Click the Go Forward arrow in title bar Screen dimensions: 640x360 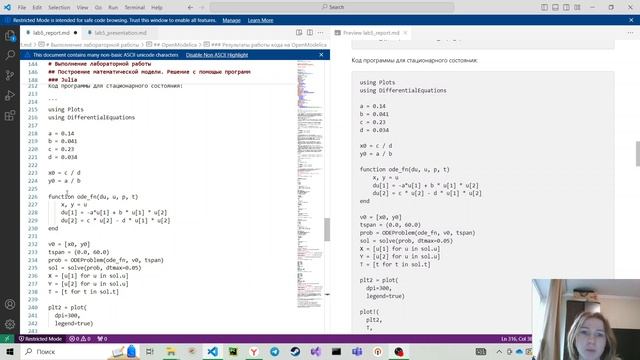(202, 7)
